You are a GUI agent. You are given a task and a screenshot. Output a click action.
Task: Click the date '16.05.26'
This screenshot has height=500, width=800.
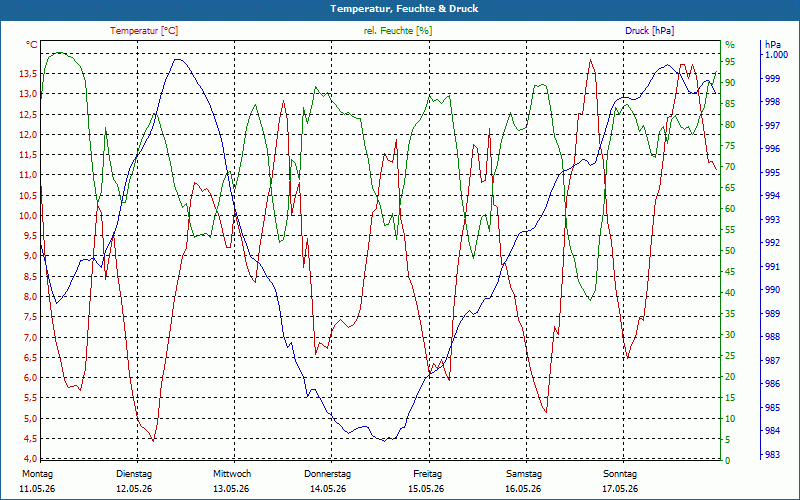coord(523,489)
